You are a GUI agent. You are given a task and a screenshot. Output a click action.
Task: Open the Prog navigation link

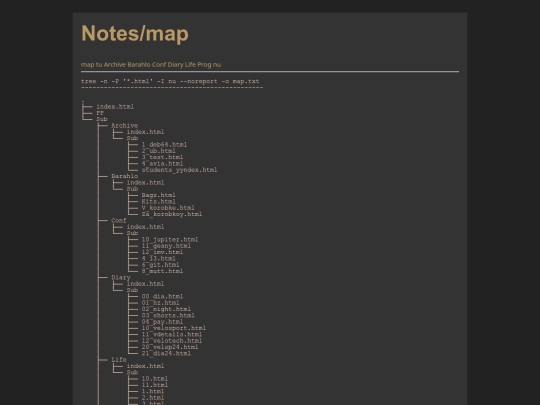(204, 65)
